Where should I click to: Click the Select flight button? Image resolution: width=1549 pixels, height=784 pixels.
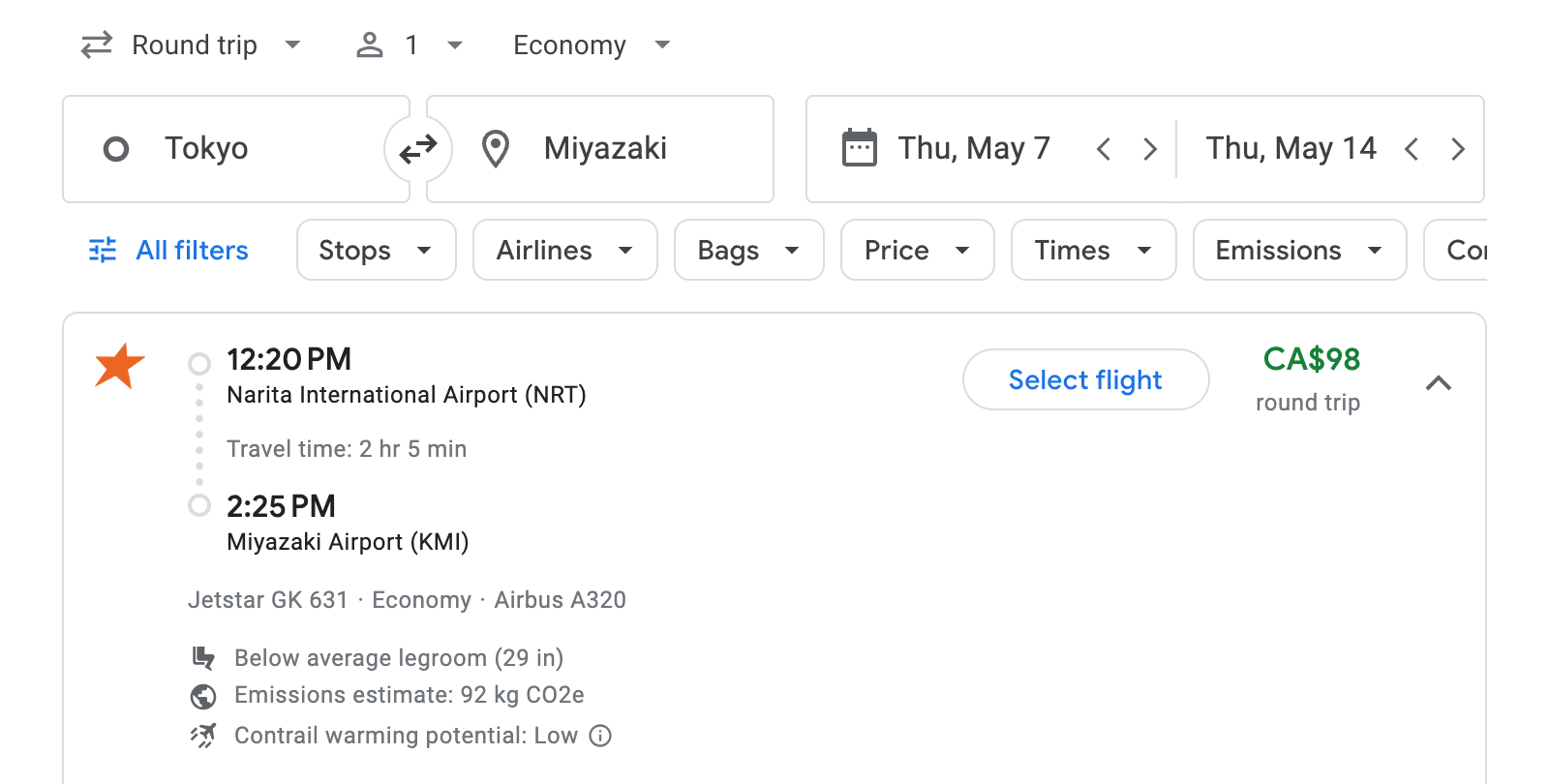pyautogui.click(x=1084, y=379)
